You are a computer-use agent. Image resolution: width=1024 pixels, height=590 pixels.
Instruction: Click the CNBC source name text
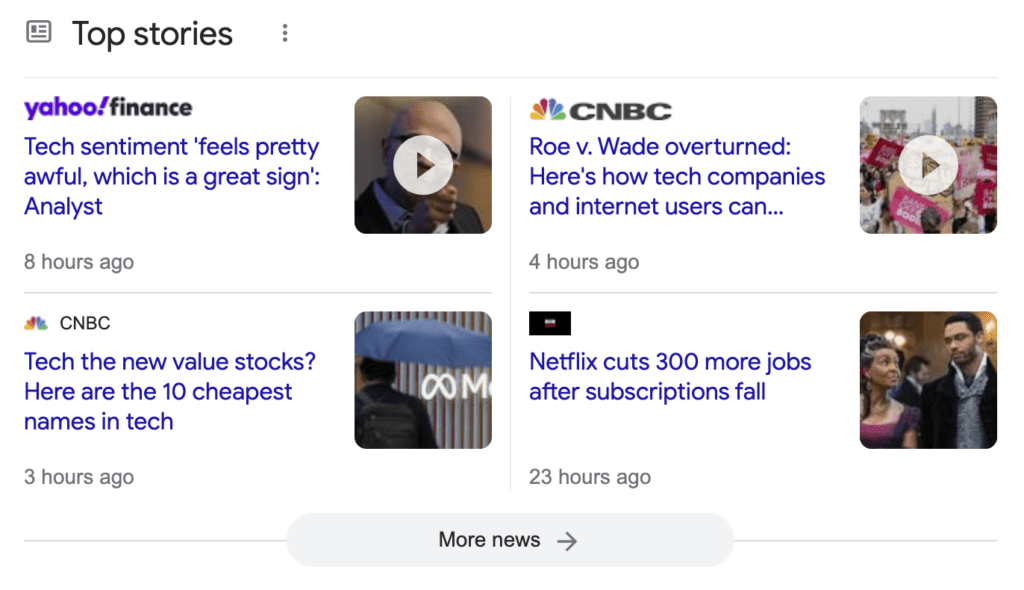[85, 323]
